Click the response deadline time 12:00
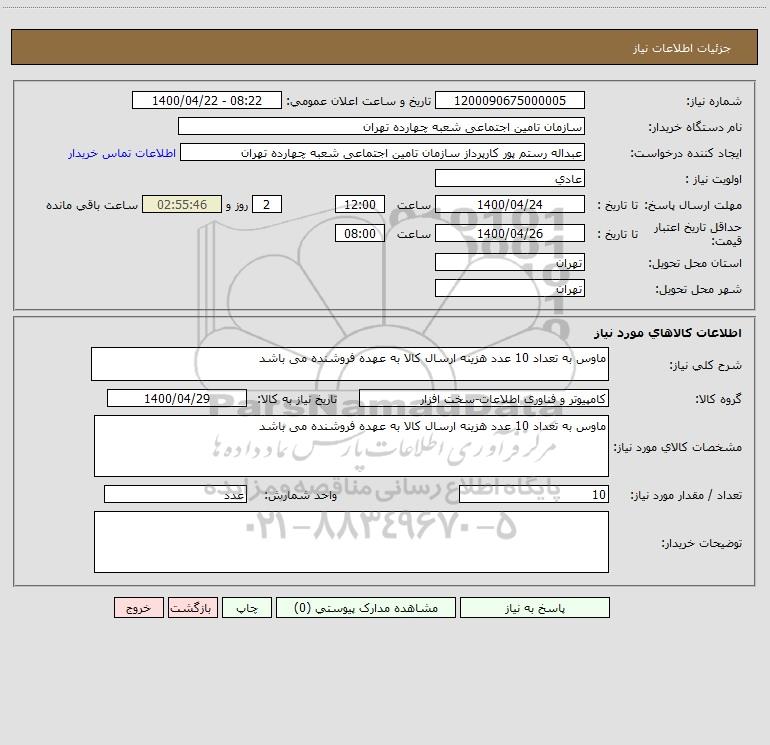Screen dimensions: 770x745 [x=359, y=204]
